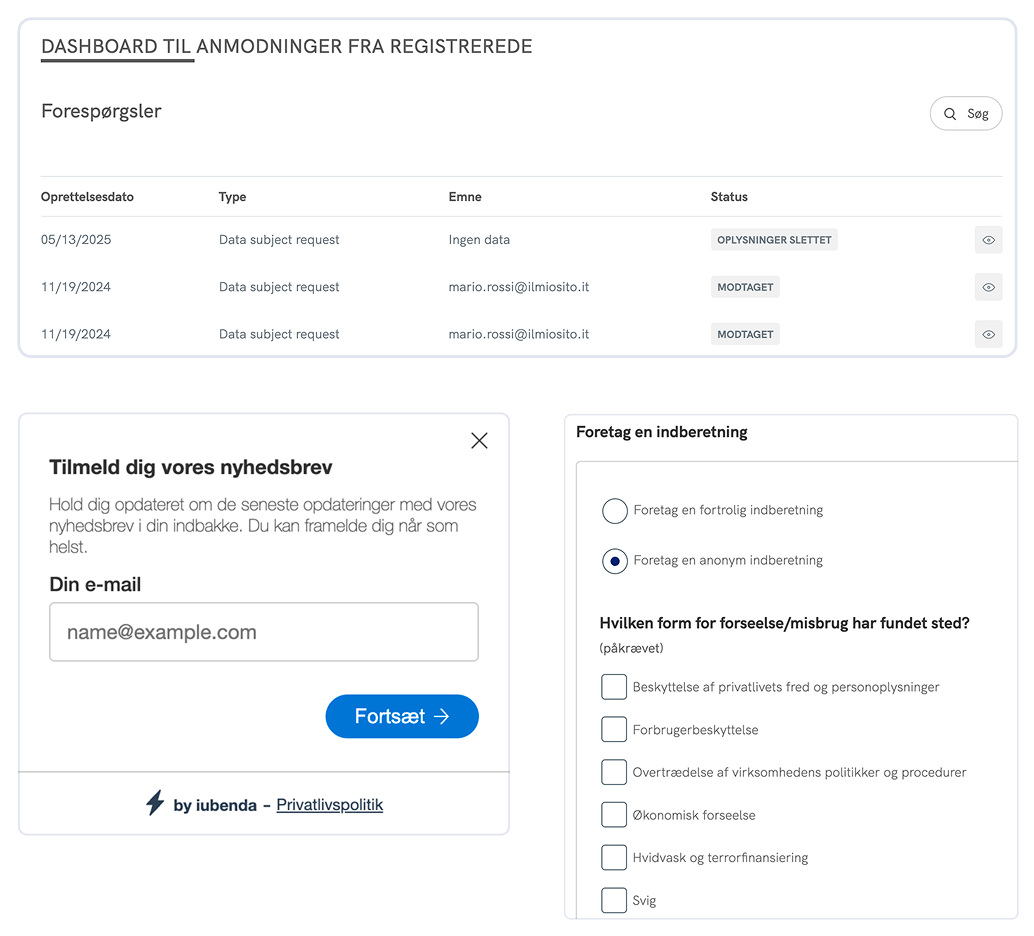1034x936 pixels.
Task: Click eye icon for last request row
Action: coord(988,334)
